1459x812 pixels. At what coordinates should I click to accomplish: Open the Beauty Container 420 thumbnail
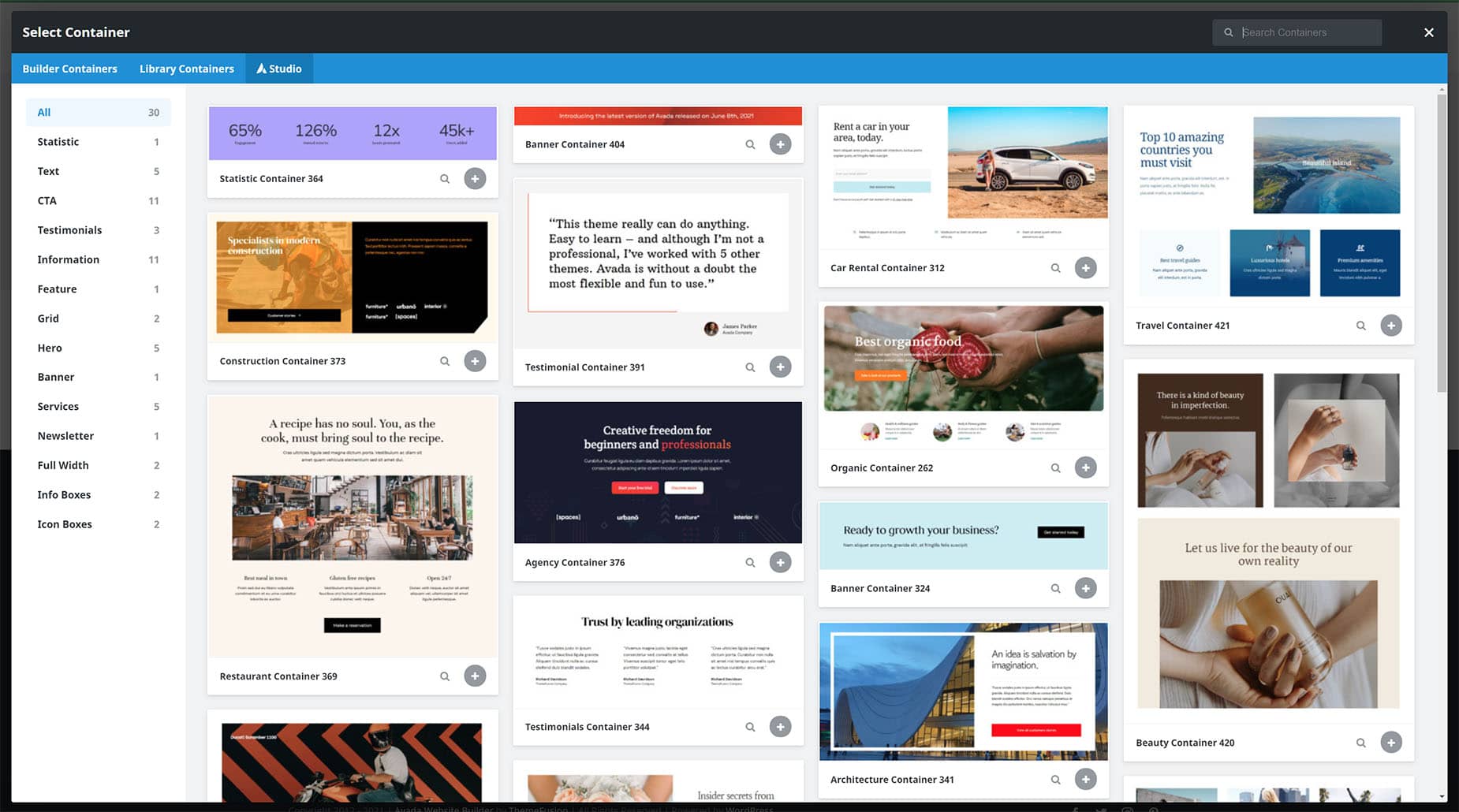(x=1269, y=542)
